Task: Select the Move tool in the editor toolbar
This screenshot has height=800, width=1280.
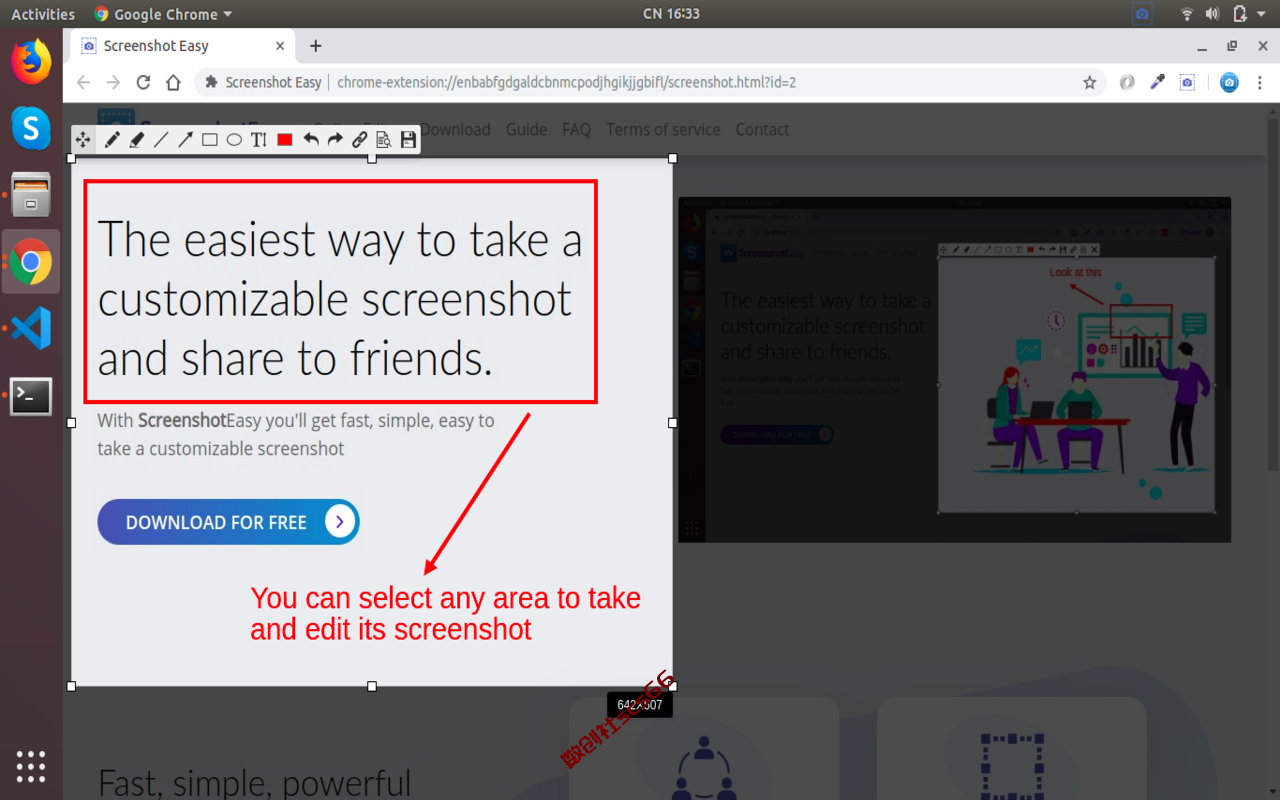Action: click(x=84, y=140)
